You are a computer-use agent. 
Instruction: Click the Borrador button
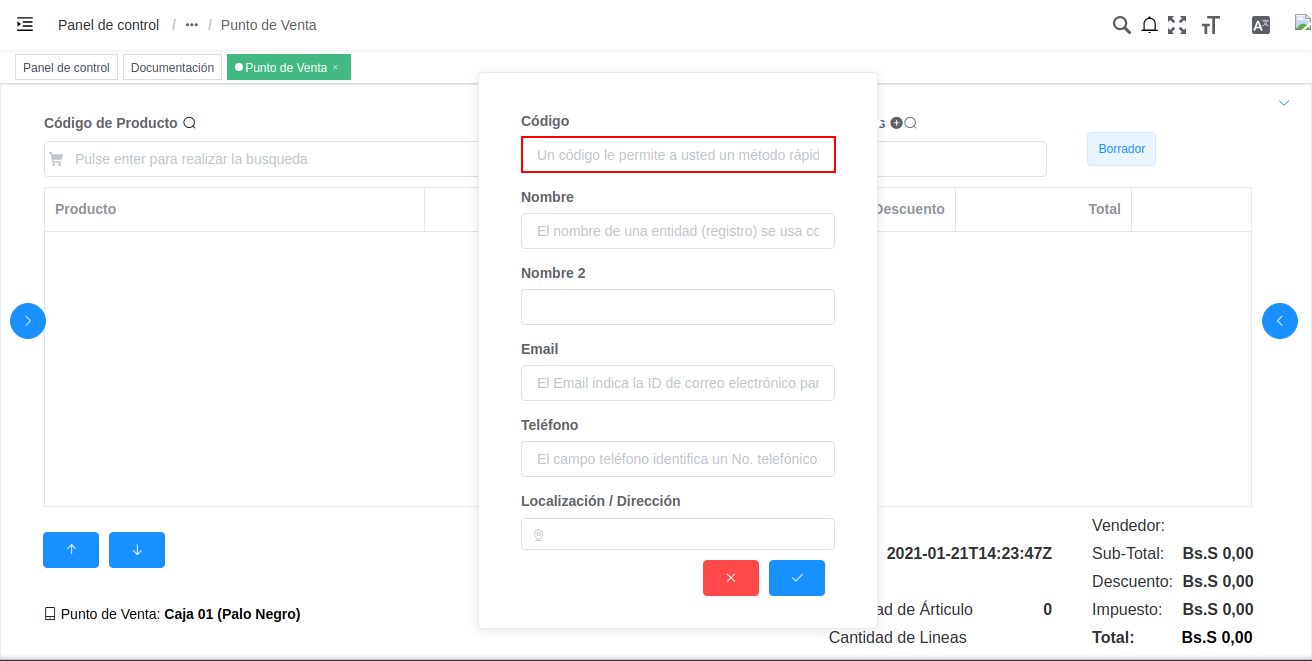[x=1121, y=148]
